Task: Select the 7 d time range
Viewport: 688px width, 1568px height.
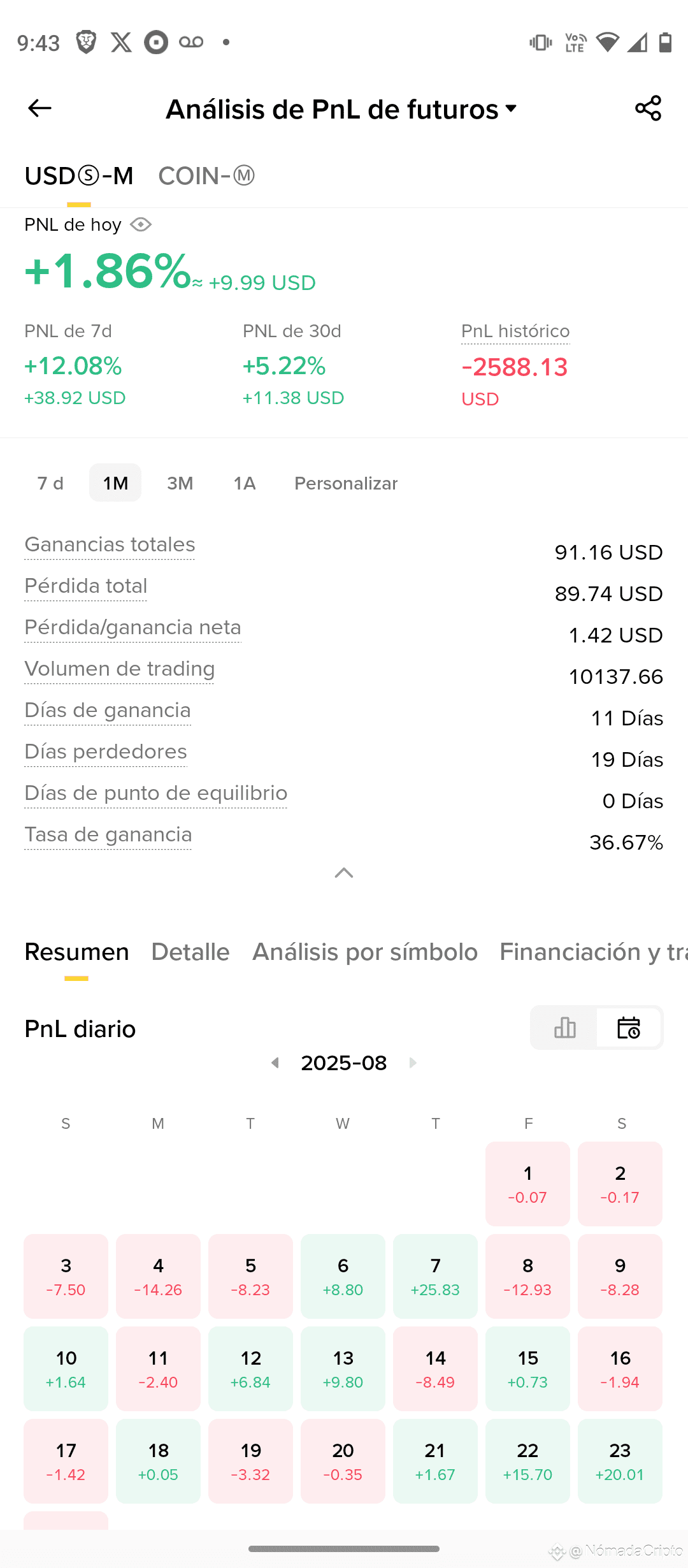Action: tap(50, 483)
